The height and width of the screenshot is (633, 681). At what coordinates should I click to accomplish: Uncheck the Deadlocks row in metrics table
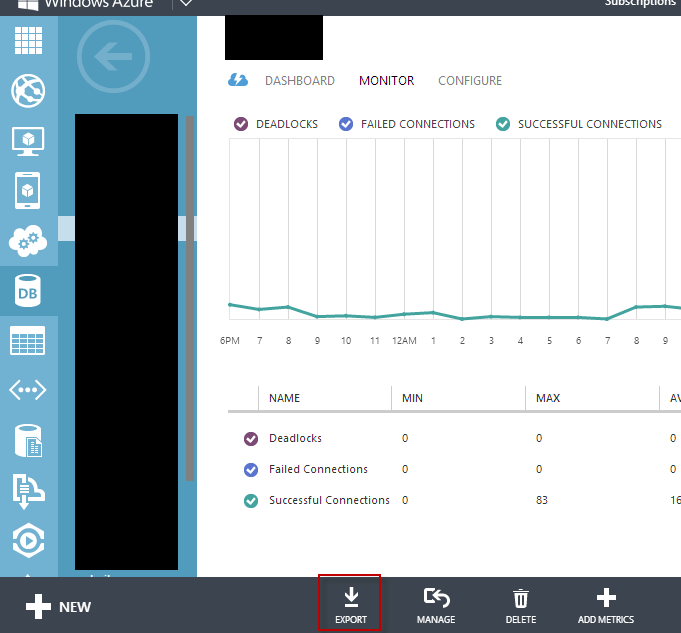(x=251, y=438)
